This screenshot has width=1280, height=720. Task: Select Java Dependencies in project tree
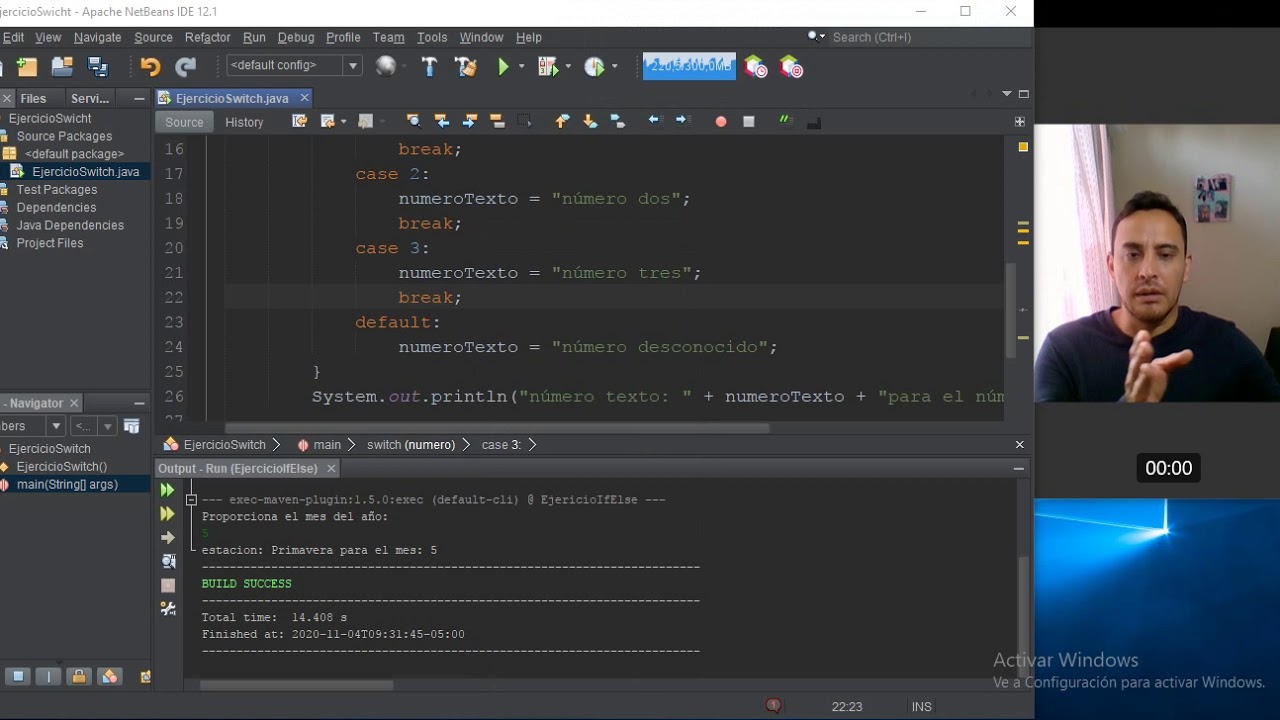(x=70, y=225)
